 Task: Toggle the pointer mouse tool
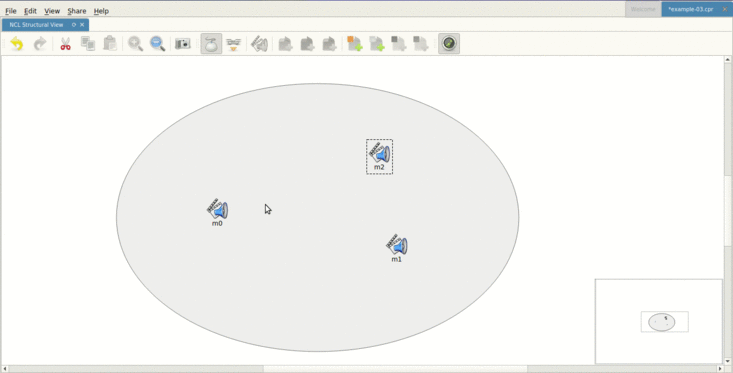(211, 44)
